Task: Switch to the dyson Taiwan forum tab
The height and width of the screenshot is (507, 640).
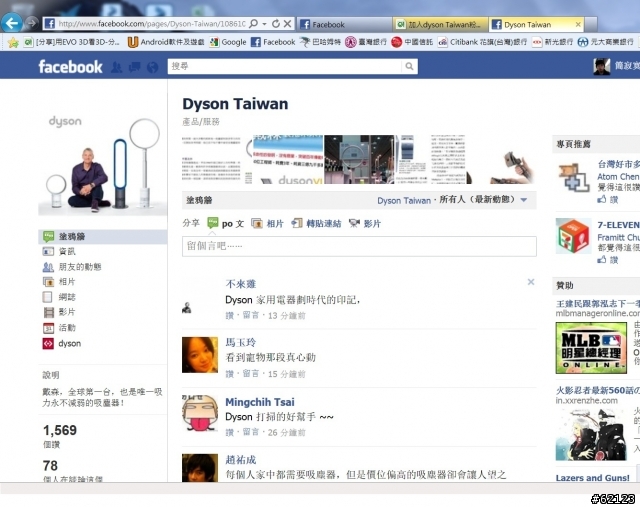Action: point(440,24)
